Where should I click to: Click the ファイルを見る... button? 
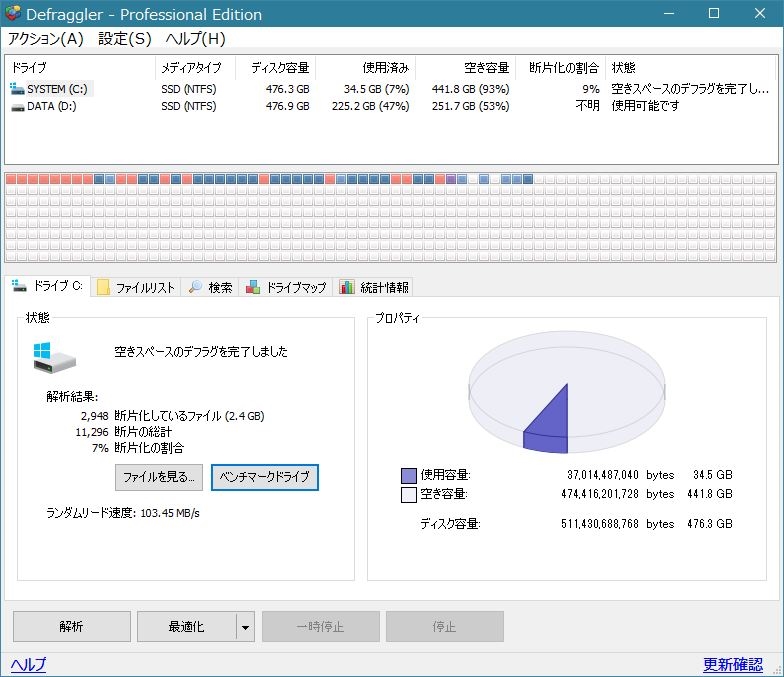click(x=159, y=477)
